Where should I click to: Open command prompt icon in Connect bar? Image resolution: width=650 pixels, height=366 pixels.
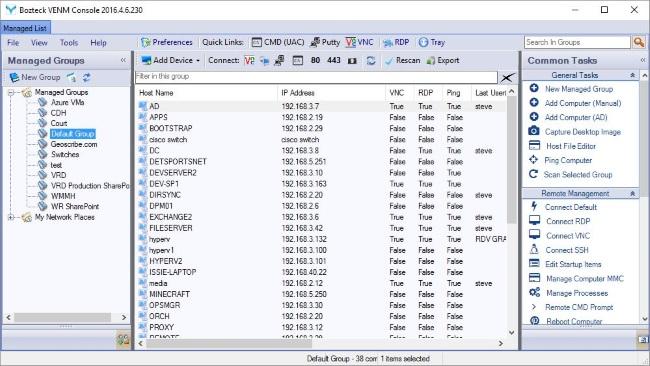point(298,61)
